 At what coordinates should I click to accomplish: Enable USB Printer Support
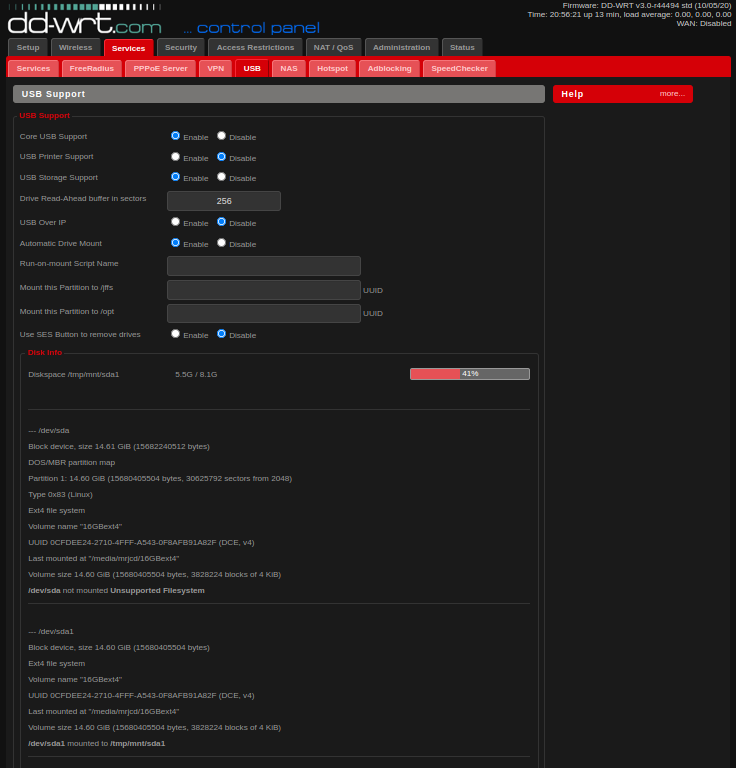coord(176,157)
